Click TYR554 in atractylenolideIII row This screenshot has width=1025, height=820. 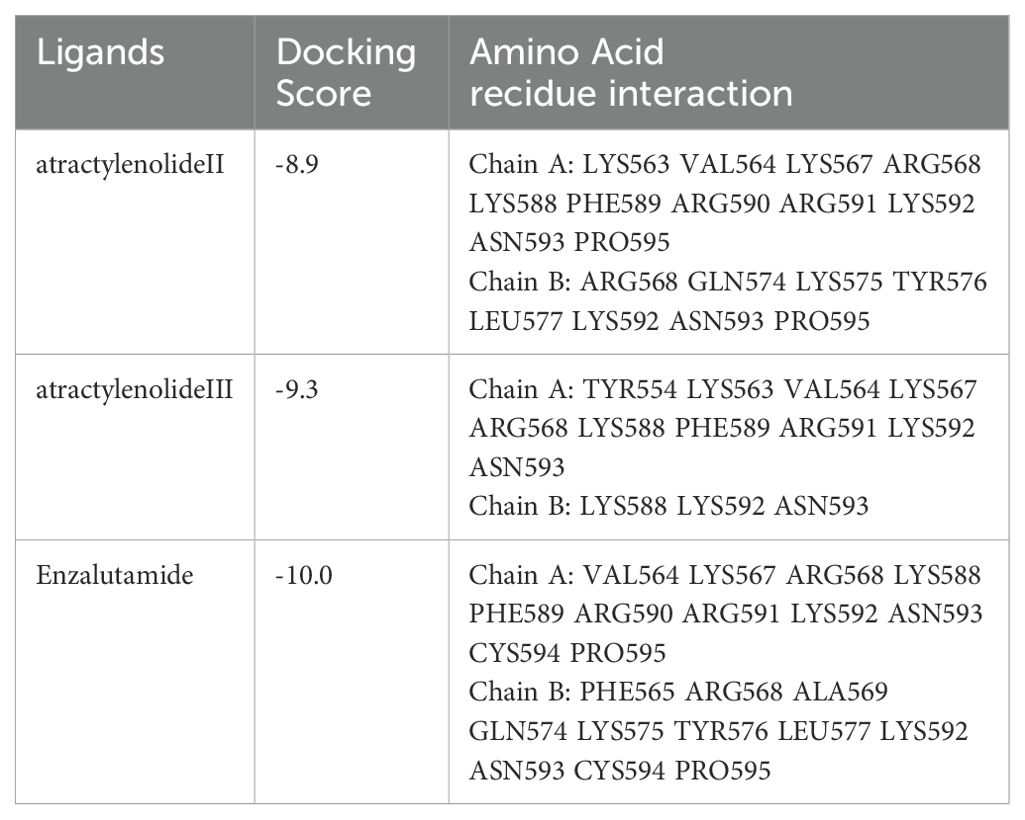(x=629, y=390)
